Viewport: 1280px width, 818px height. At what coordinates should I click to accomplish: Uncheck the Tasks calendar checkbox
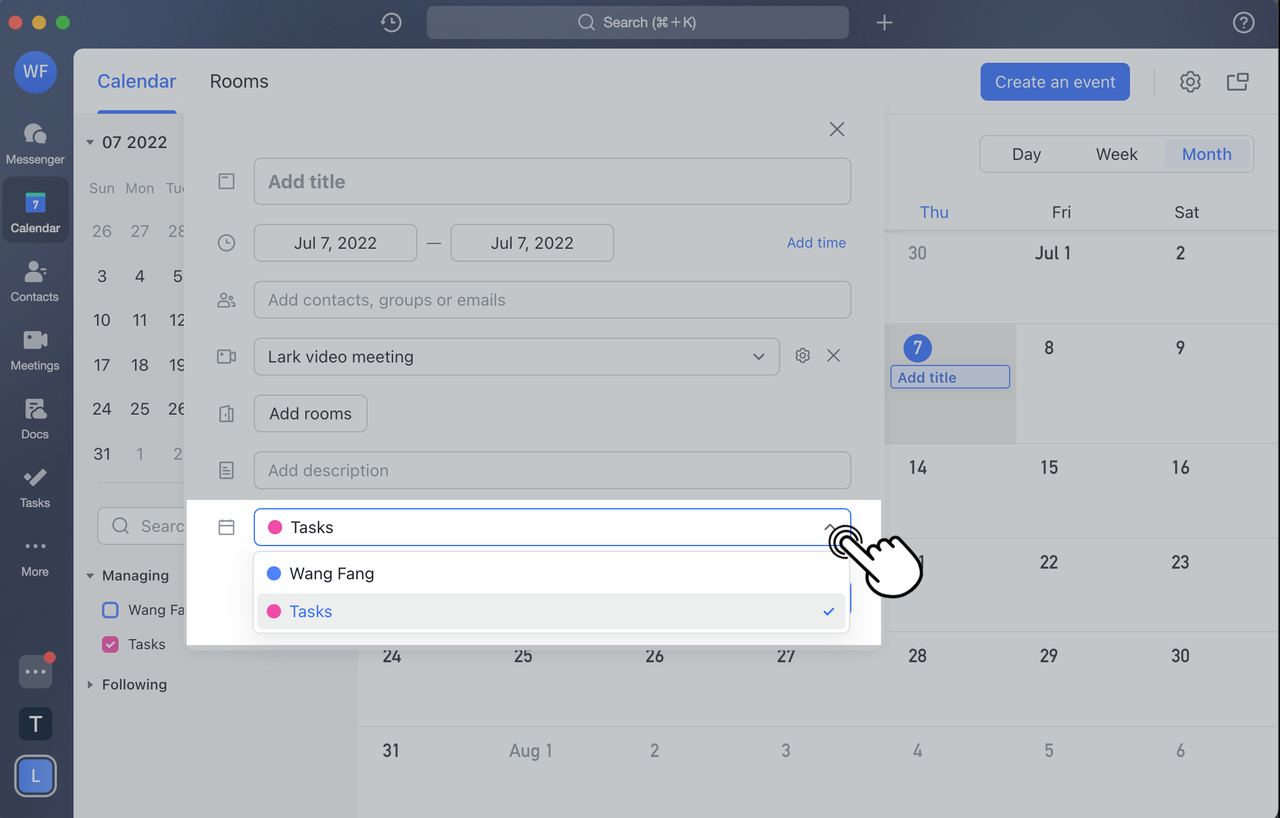point(111,644)
